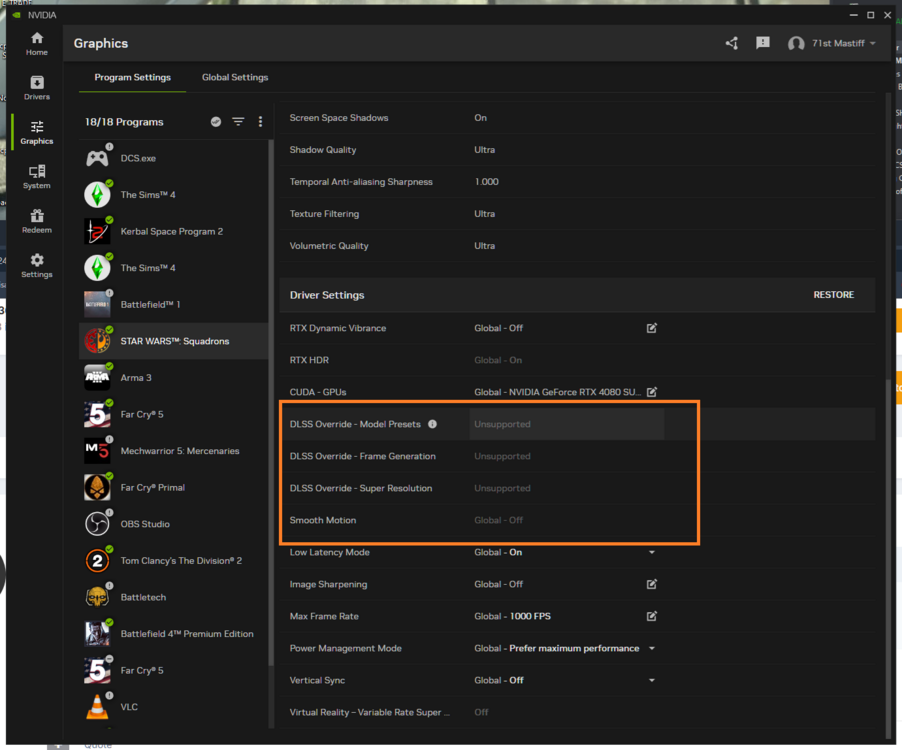Select DCS.exe controller icon
The image size is (902, 750).
(x=97, y=158)
